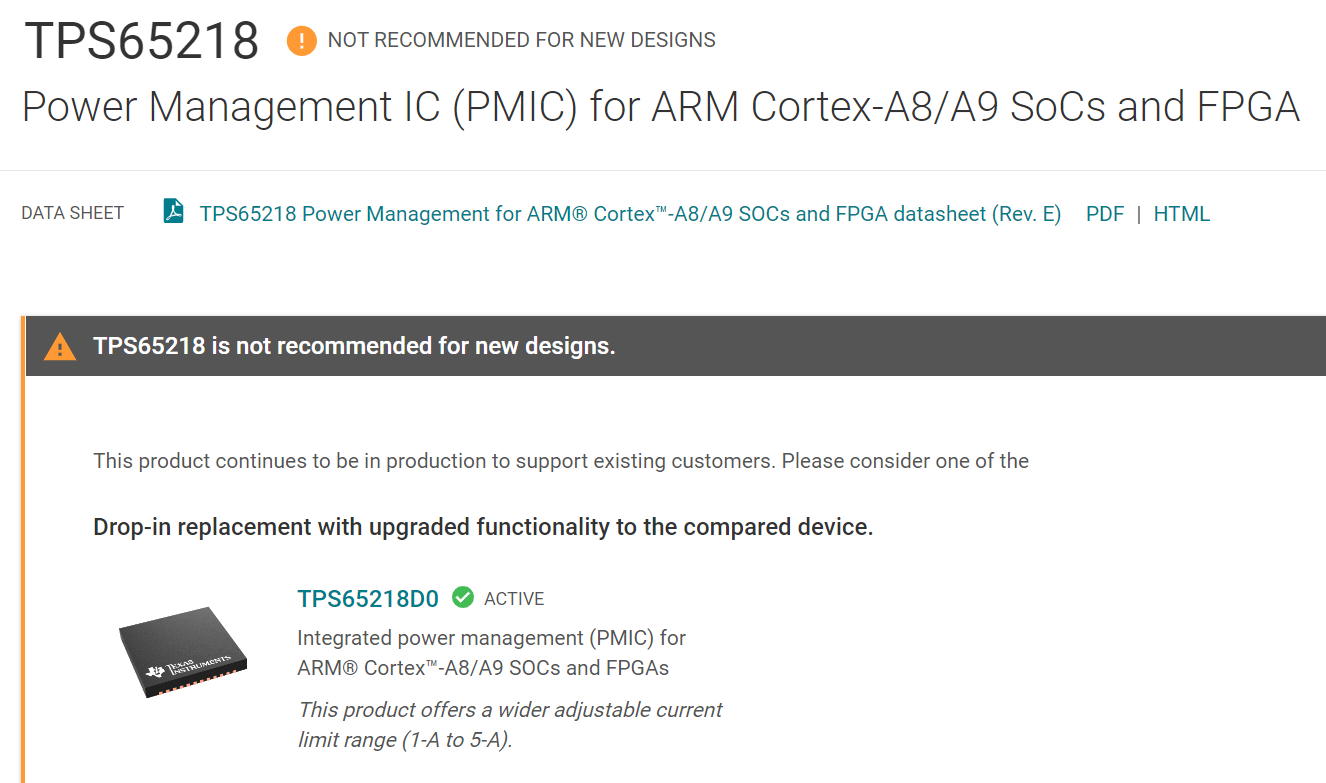Open the TPS65218 Power Management datasheet link
Viewport: 1326px width, 783px height.
(630, 214)
